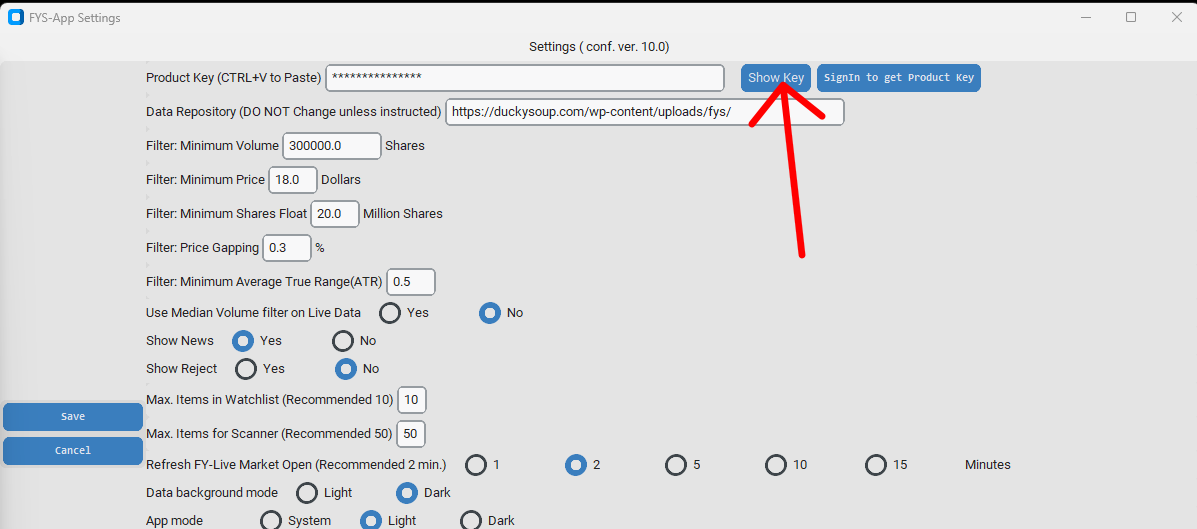Viewport: 1197px width, 529px height.
Task: Set refresh interval to 5 minutes
Action: coord(676,465)
